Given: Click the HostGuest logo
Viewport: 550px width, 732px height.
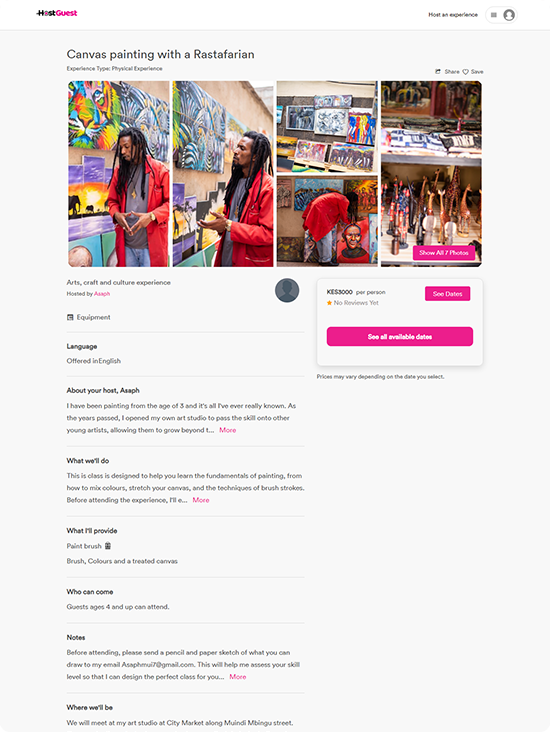Looking at the screenshot, I should 57,13.
